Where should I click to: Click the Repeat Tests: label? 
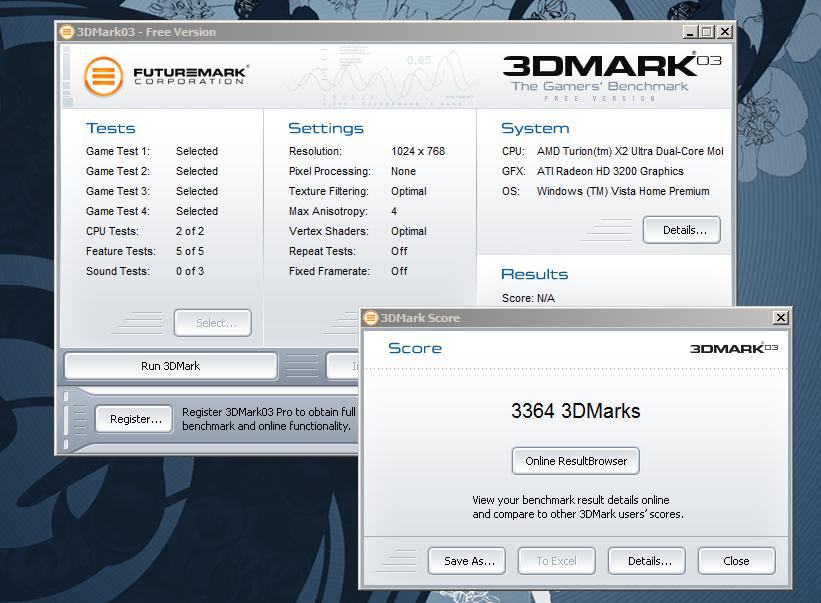click(322, 251)
